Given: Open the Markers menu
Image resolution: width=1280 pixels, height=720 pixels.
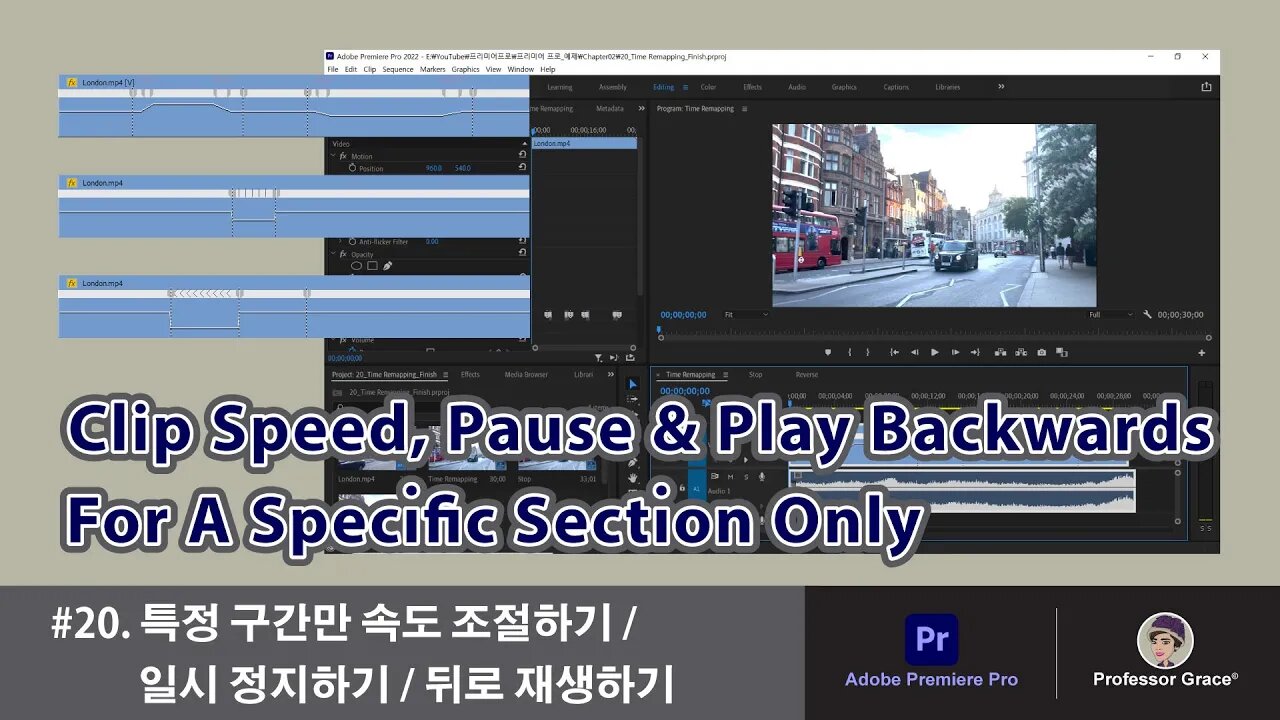Looking at the screenshot, I should 433,69.
